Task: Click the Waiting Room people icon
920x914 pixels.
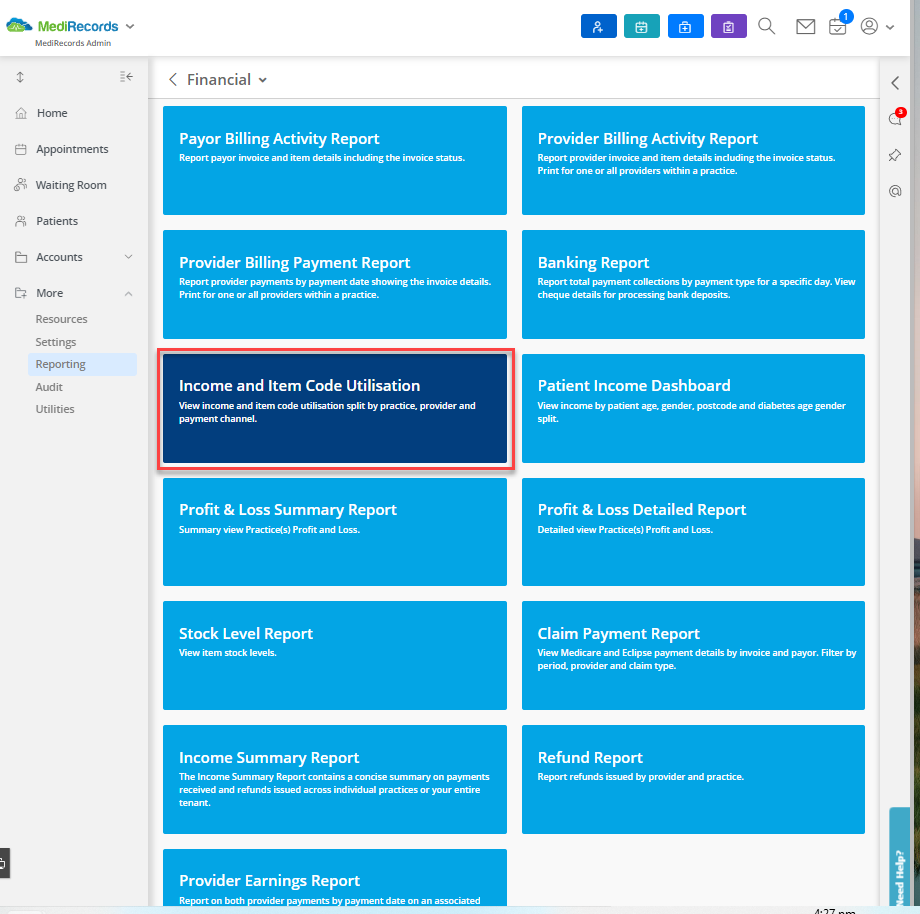Action: [21, 185]
